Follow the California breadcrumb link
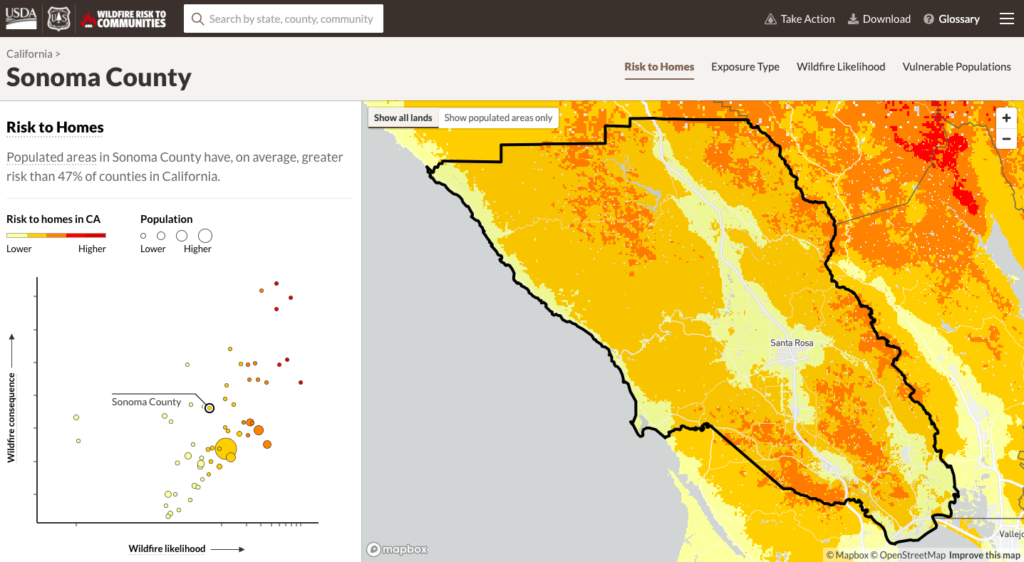Image resolution: width=1024 pixels, height=562 pixels. coord(30,53)
